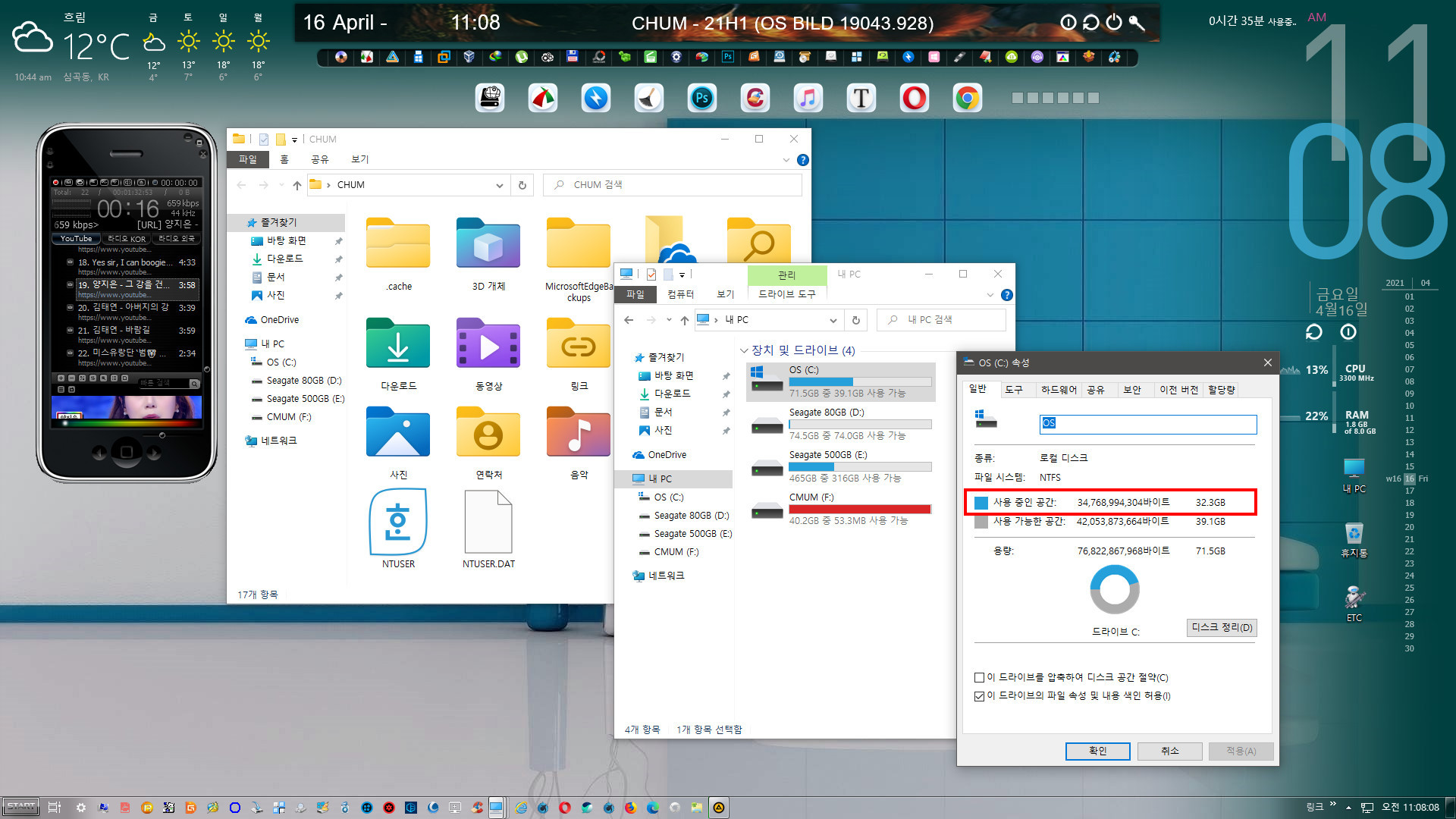Click the 디스크 정리 disk cleanup button
This screenshot has height=819, width=1456.
(1220, 627)
